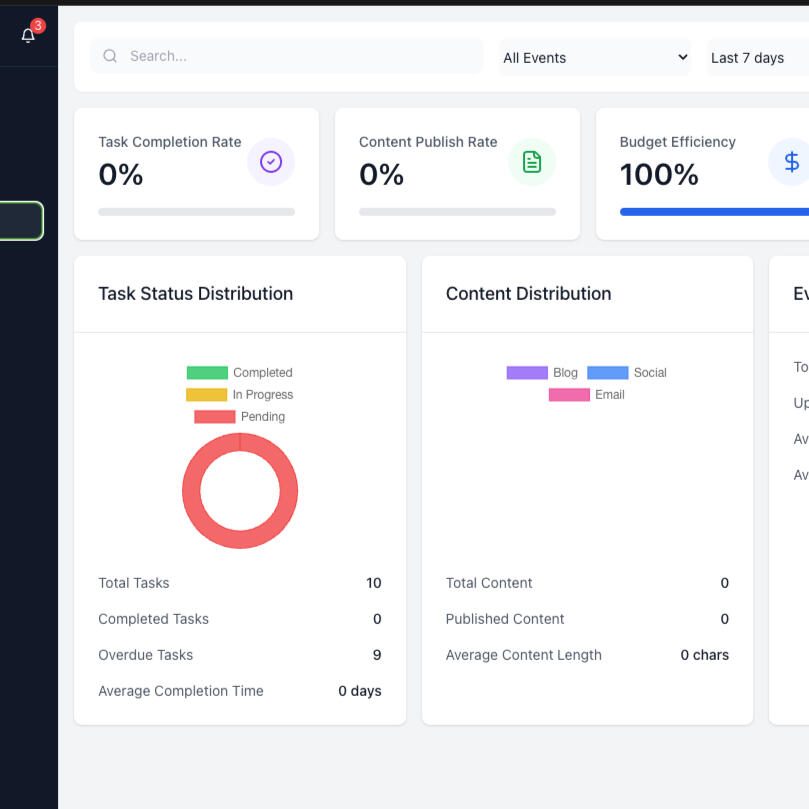Hide the Blog series via legend

point(542,373)
